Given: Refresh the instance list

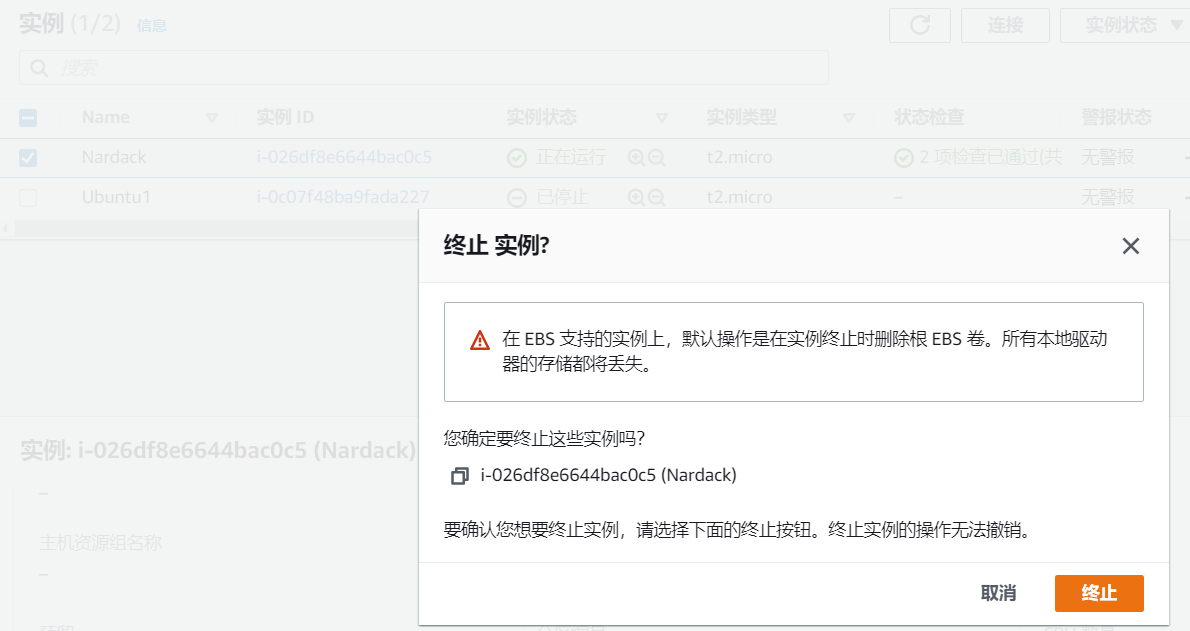Looking at the screenshot, I should (x=919, y=25).
